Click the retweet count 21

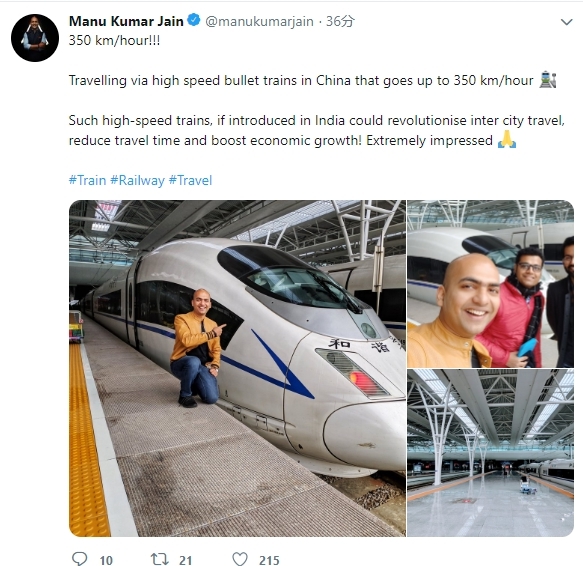pyautogui.click(x=185, y=560)
